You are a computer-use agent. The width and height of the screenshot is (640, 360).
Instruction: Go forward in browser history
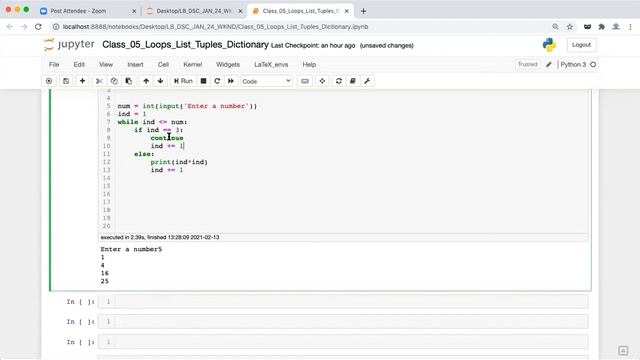[24, 27]
